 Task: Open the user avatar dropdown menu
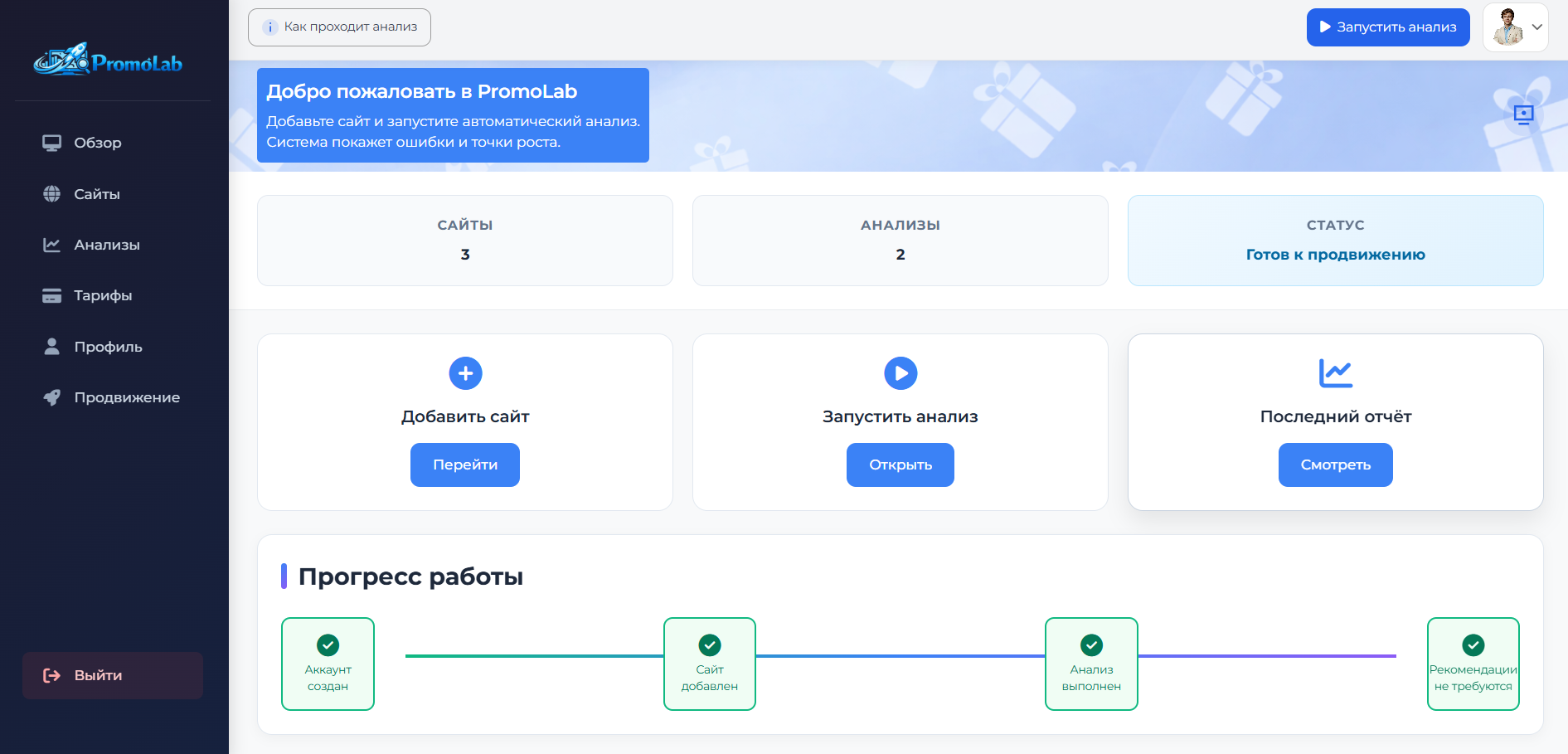(x=1516, y=27)
